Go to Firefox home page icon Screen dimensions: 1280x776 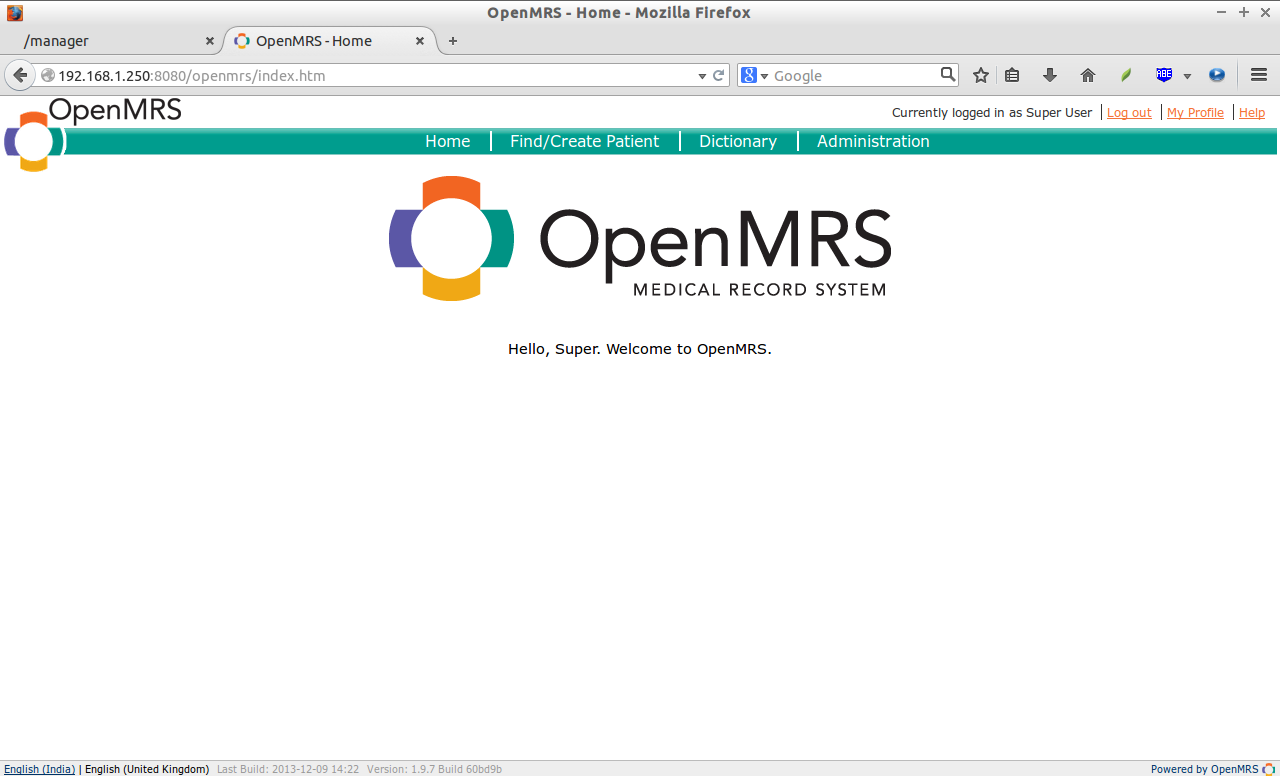tap(1088, 75)
